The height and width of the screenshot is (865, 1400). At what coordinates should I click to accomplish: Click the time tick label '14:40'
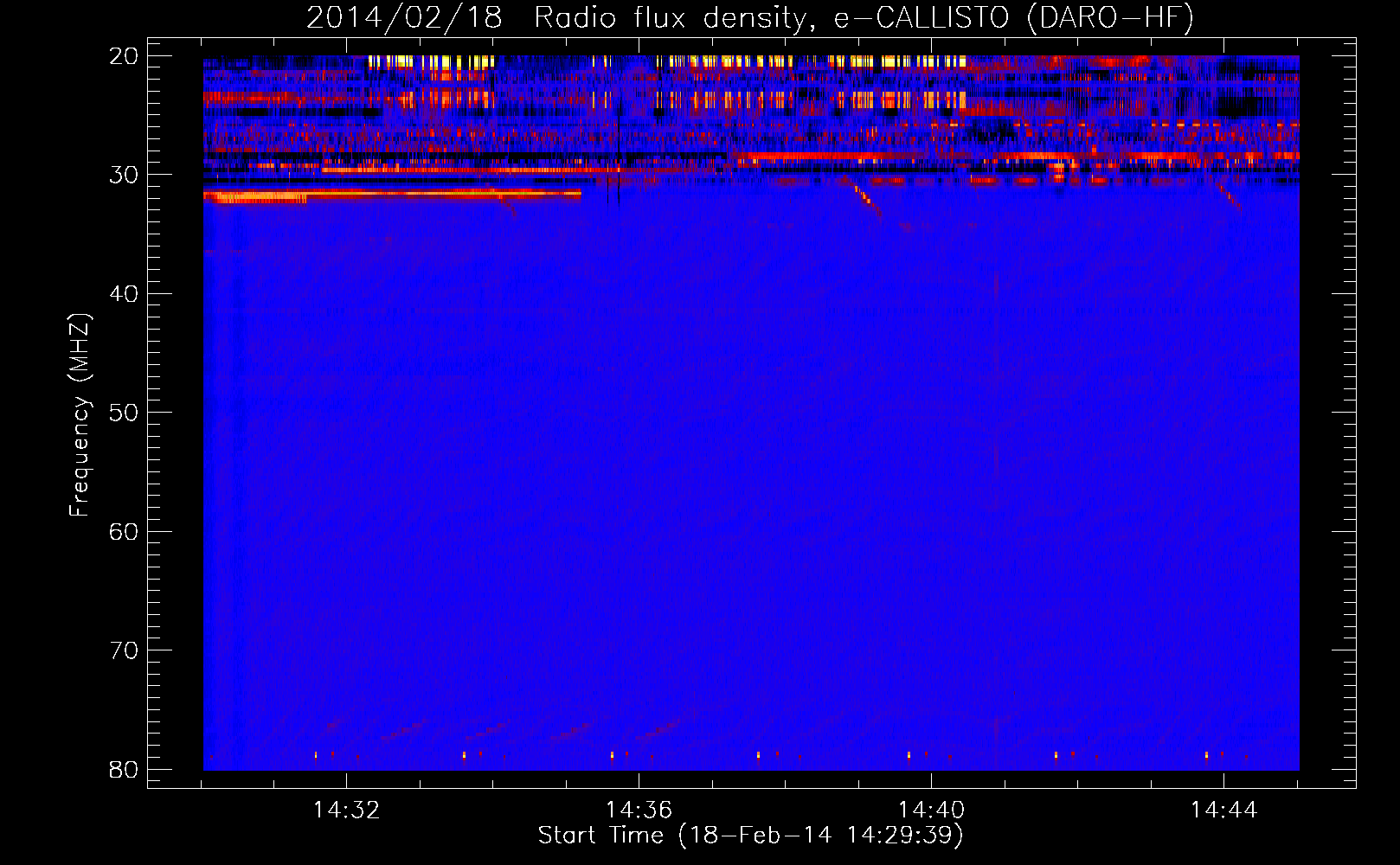931,811
